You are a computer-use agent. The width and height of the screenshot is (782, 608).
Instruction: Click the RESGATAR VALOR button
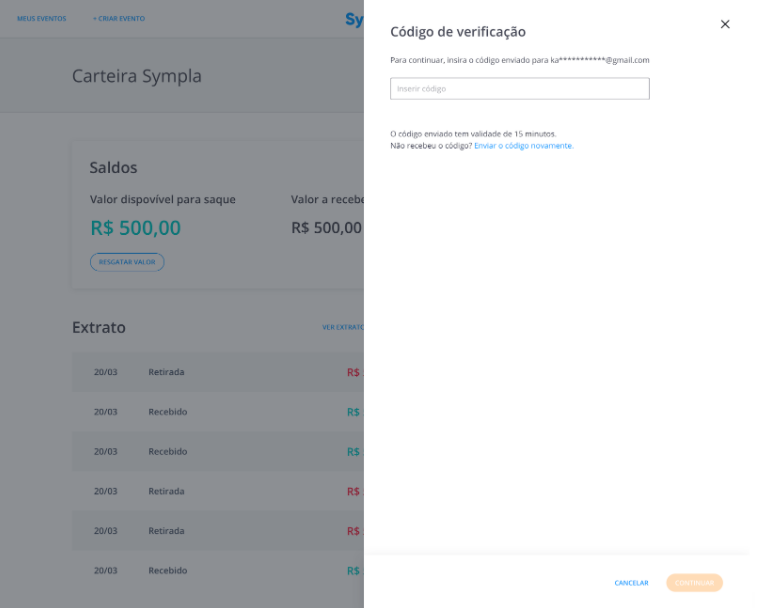pyautogui.click(x=127, y=262)
